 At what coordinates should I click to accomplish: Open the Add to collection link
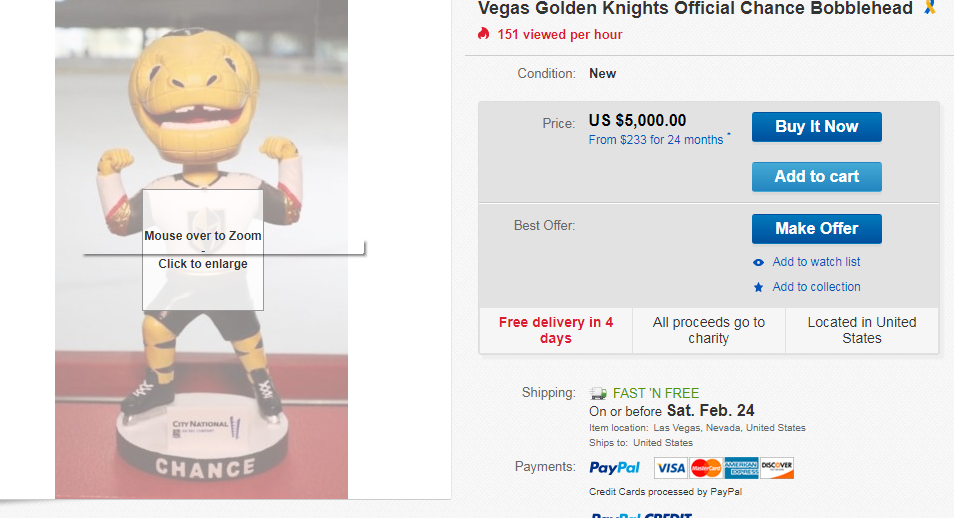click(x=816, y=287)
